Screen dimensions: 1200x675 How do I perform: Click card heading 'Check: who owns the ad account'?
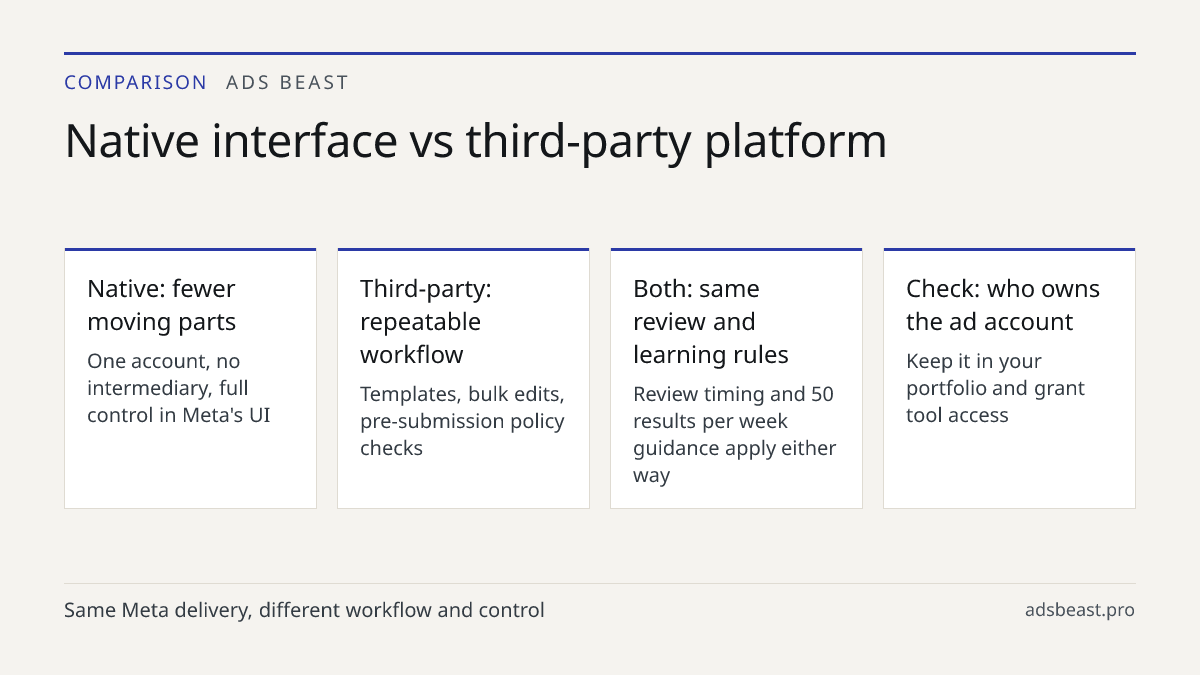click(1003, 305)
